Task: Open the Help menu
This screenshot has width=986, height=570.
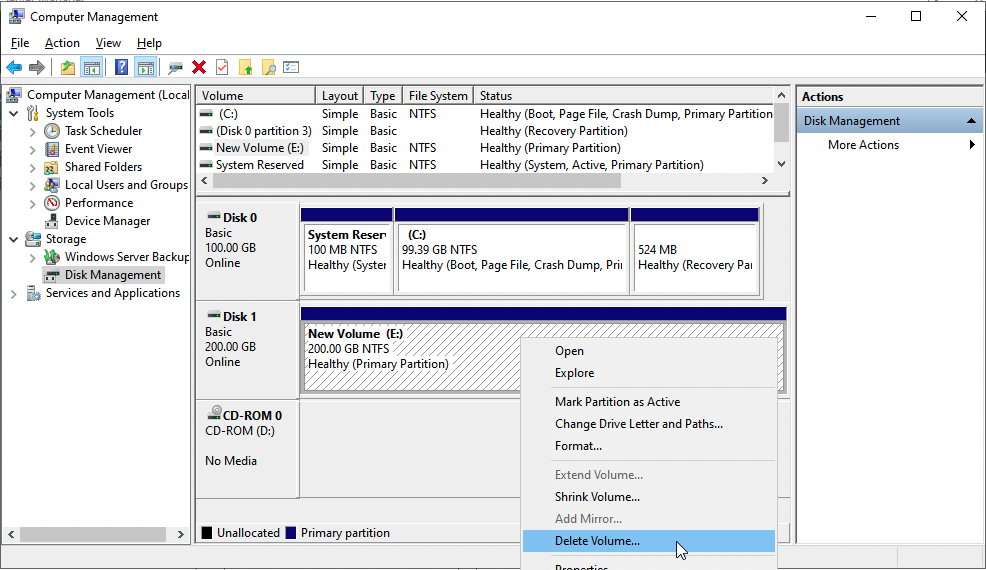Action: click(x=149, y=43)
